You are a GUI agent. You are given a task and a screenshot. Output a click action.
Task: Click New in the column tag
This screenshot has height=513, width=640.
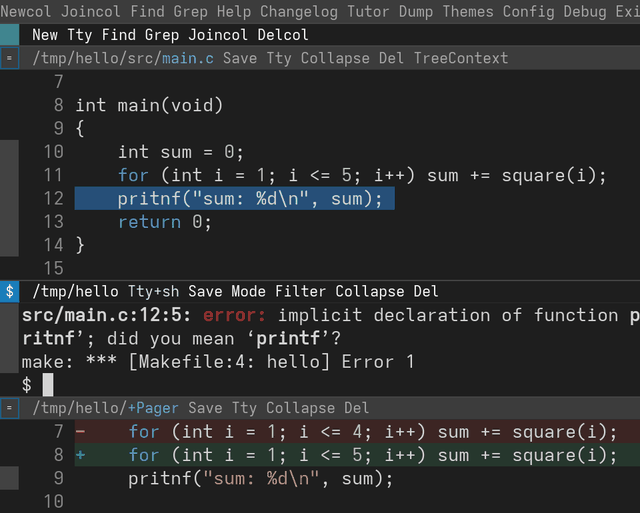tap(45, 35)
